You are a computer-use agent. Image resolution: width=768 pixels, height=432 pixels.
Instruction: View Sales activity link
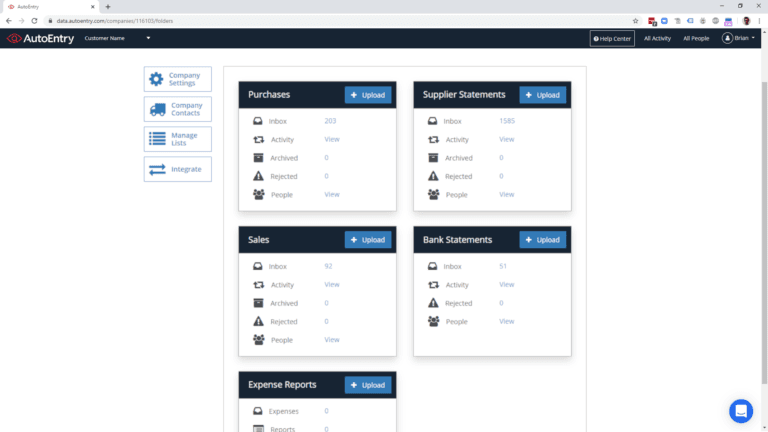point(332,284)
